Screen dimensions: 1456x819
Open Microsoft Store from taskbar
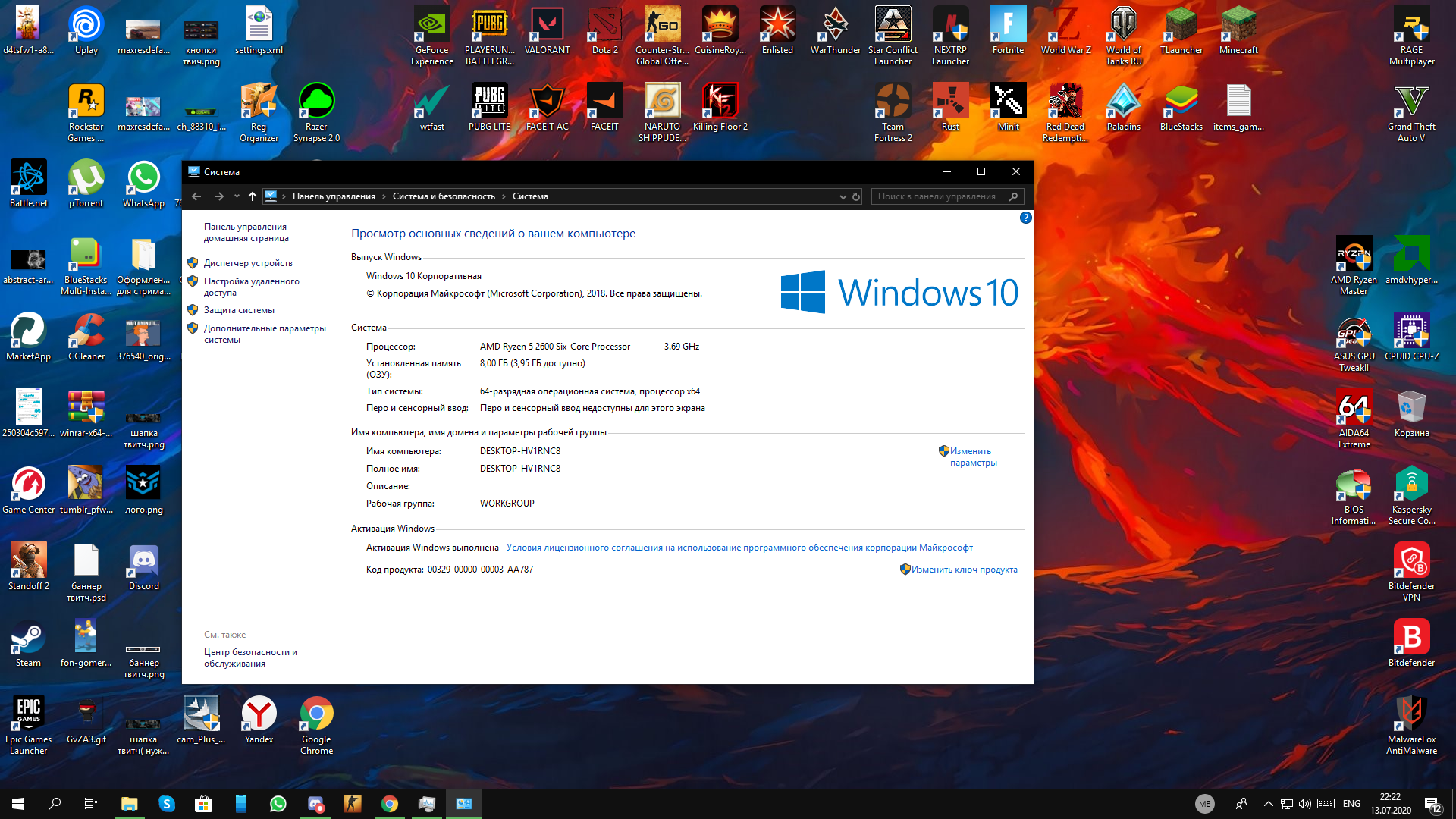(x=203, y=804)
